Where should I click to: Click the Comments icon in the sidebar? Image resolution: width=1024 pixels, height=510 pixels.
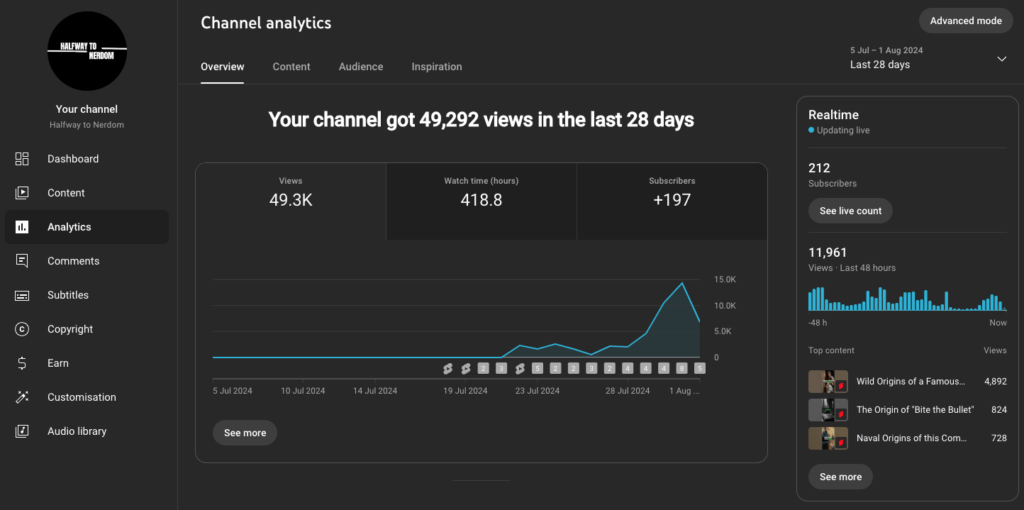pyautogui.click(x=22, y=261)
